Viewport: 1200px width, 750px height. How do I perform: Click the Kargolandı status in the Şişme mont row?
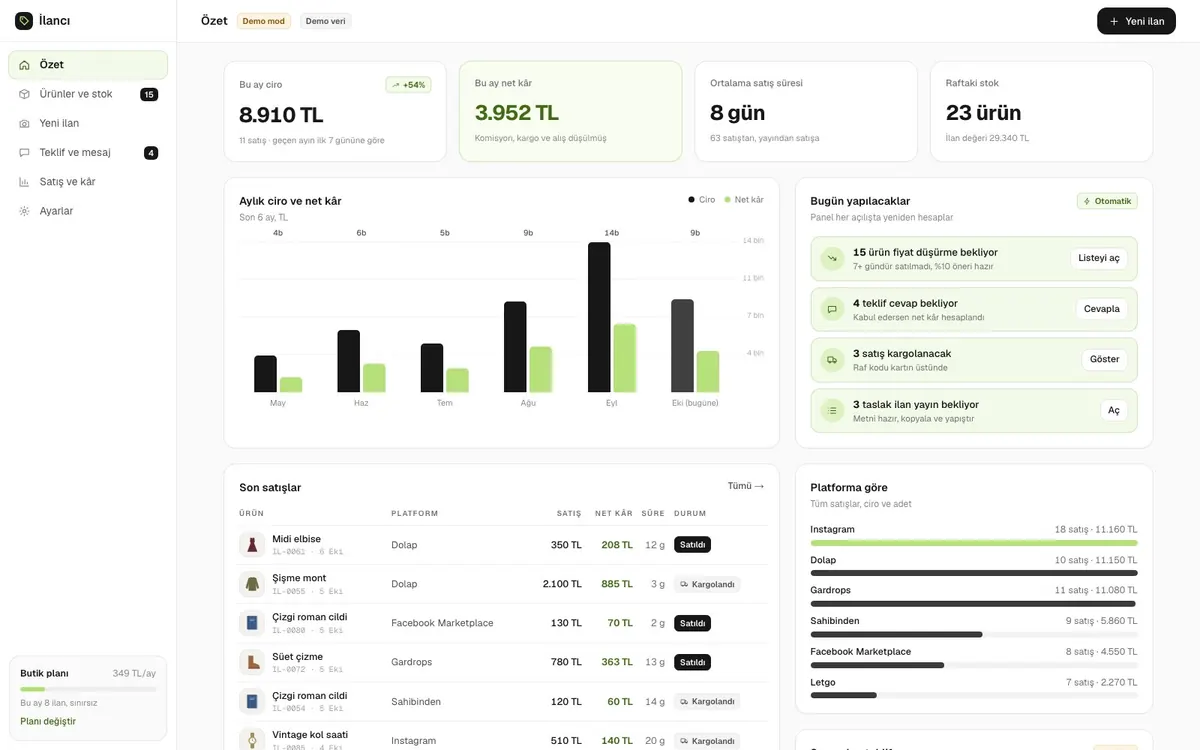point(707,584)
